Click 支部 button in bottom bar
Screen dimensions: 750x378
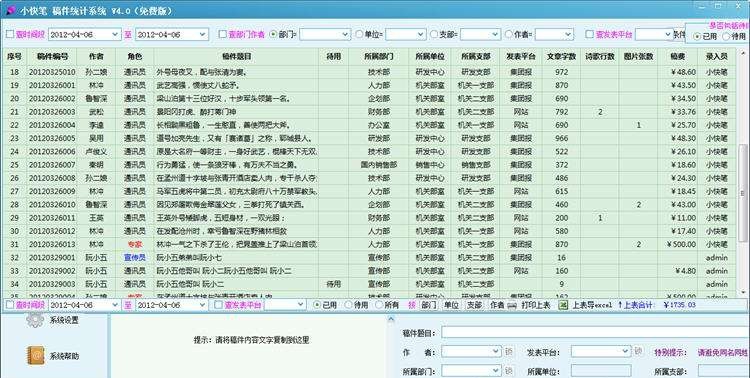click(x=474, y=305)
